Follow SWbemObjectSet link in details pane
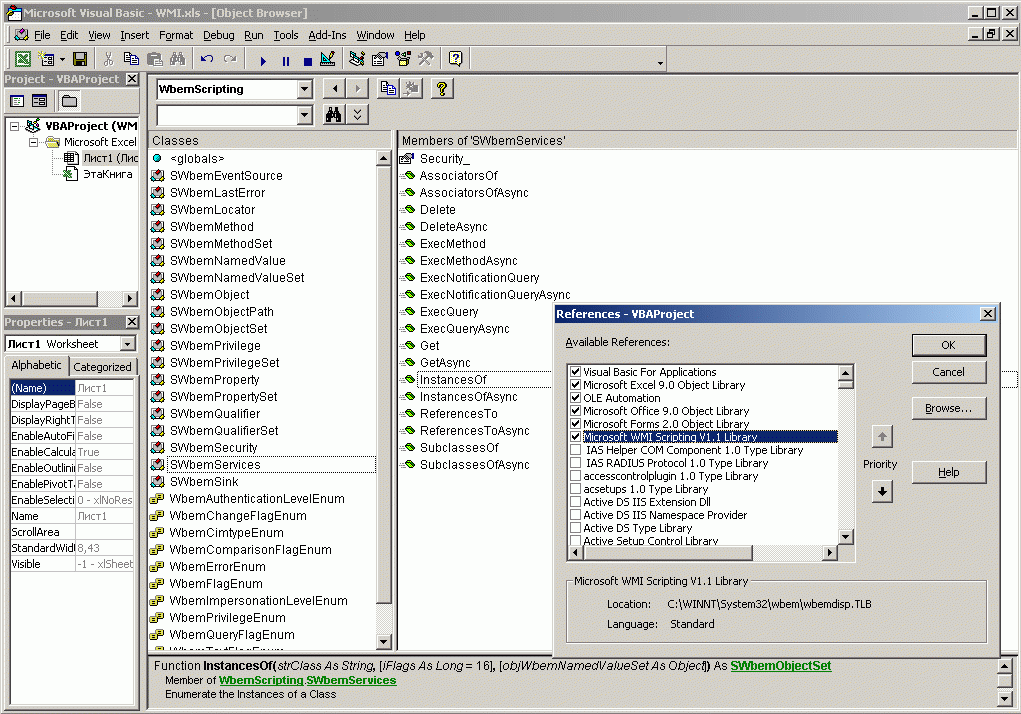 (x=781, y=666)
